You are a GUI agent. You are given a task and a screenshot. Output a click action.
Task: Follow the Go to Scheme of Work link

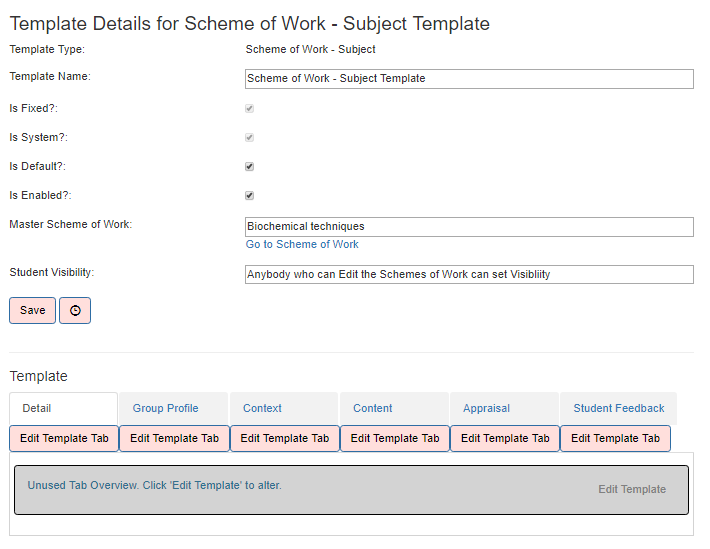point(302,245)
